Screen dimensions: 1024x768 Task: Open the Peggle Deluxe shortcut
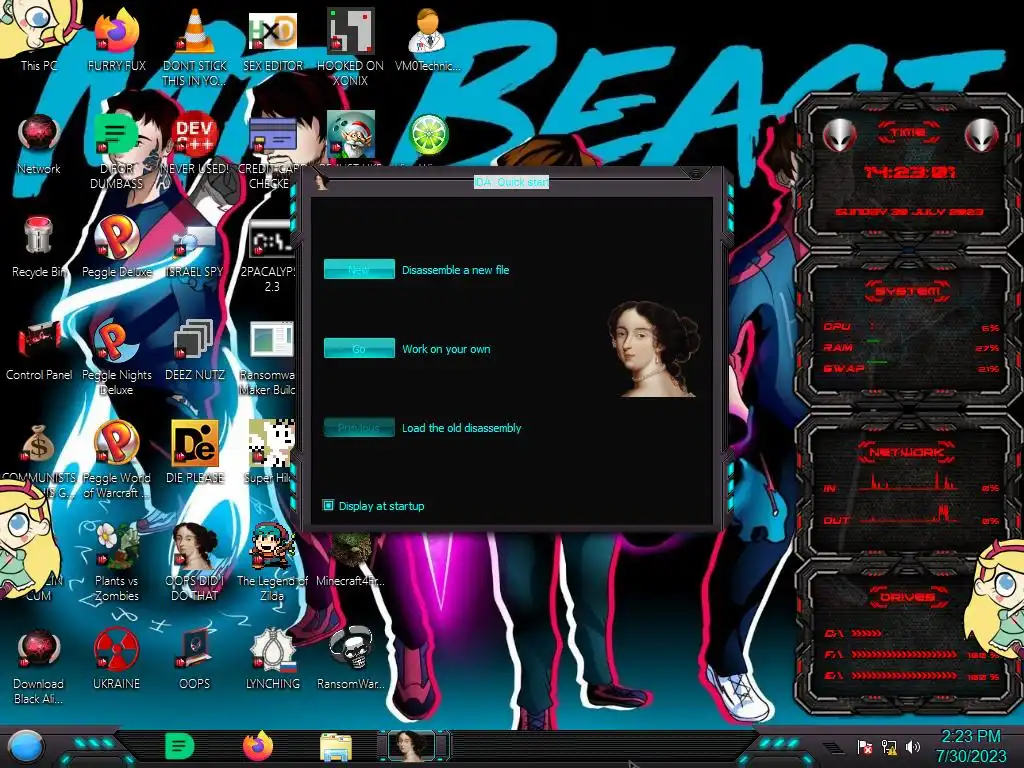116,245
